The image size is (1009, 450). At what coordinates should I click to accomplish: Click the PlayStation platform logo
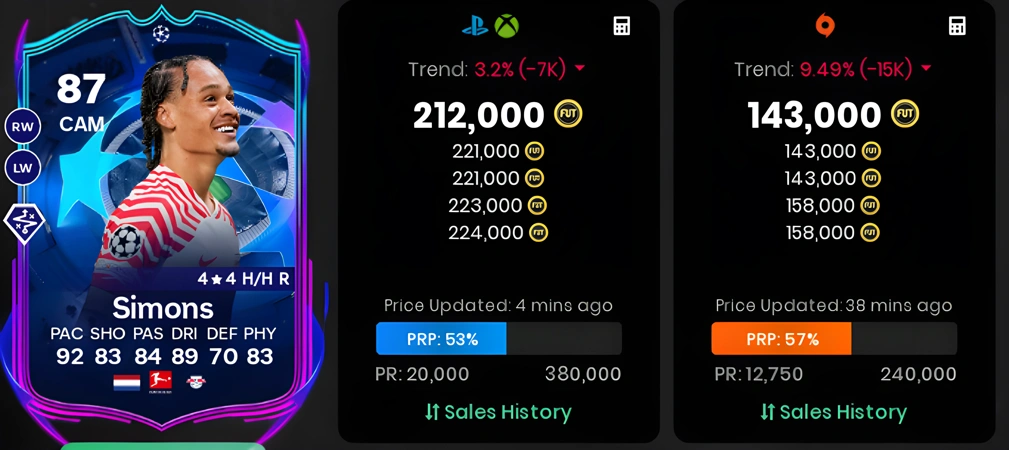pos(475,26)
